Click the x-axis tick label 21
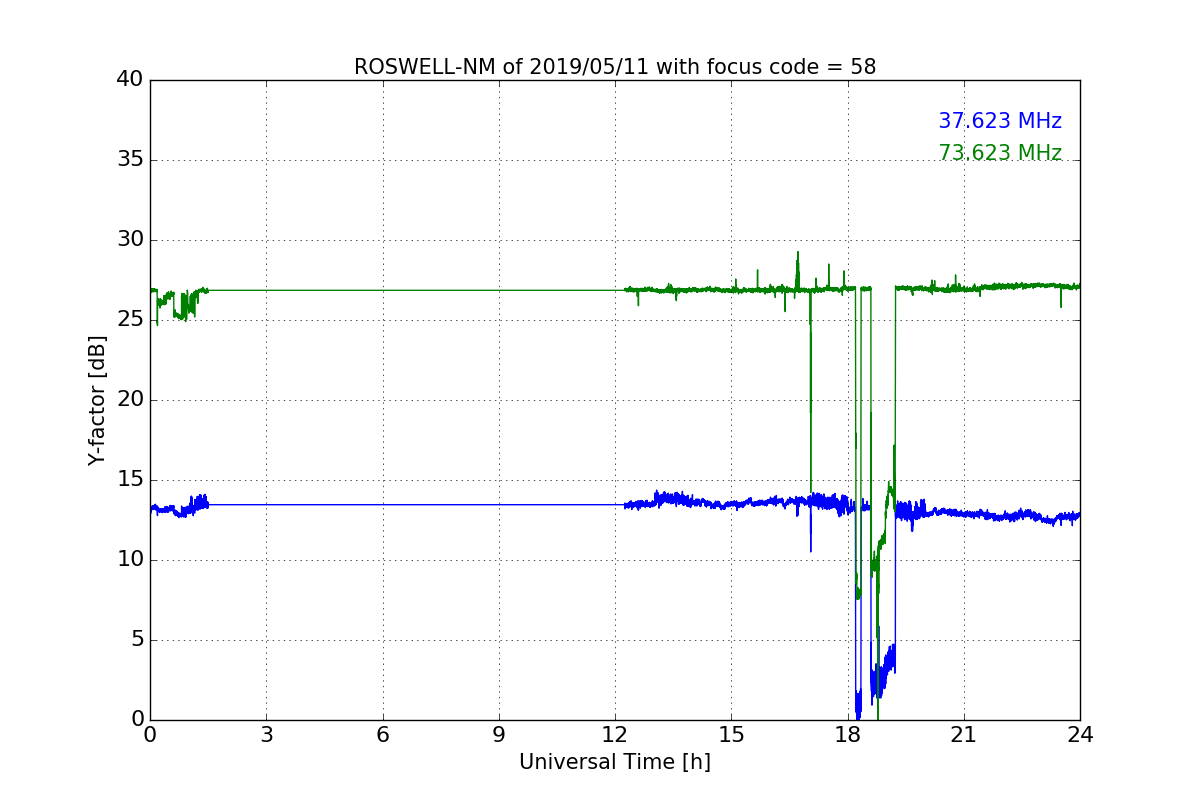 (964, 735)
